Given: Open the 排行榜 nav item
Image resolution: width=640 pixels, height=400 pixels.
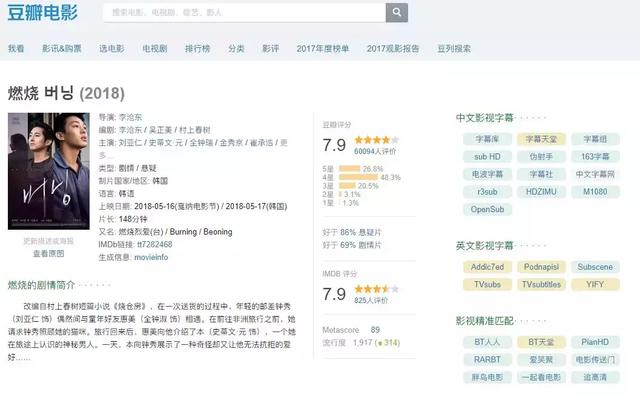Looking at the screenshot, I should 198,49.
